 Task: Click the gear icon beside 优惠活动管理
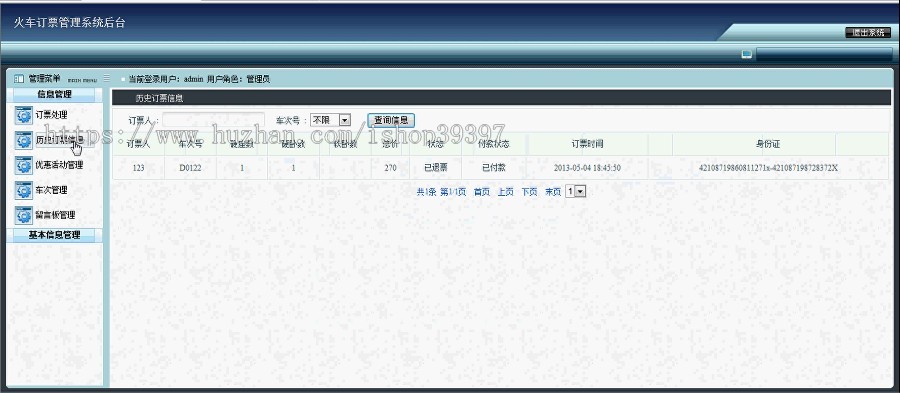pos(24,165)
